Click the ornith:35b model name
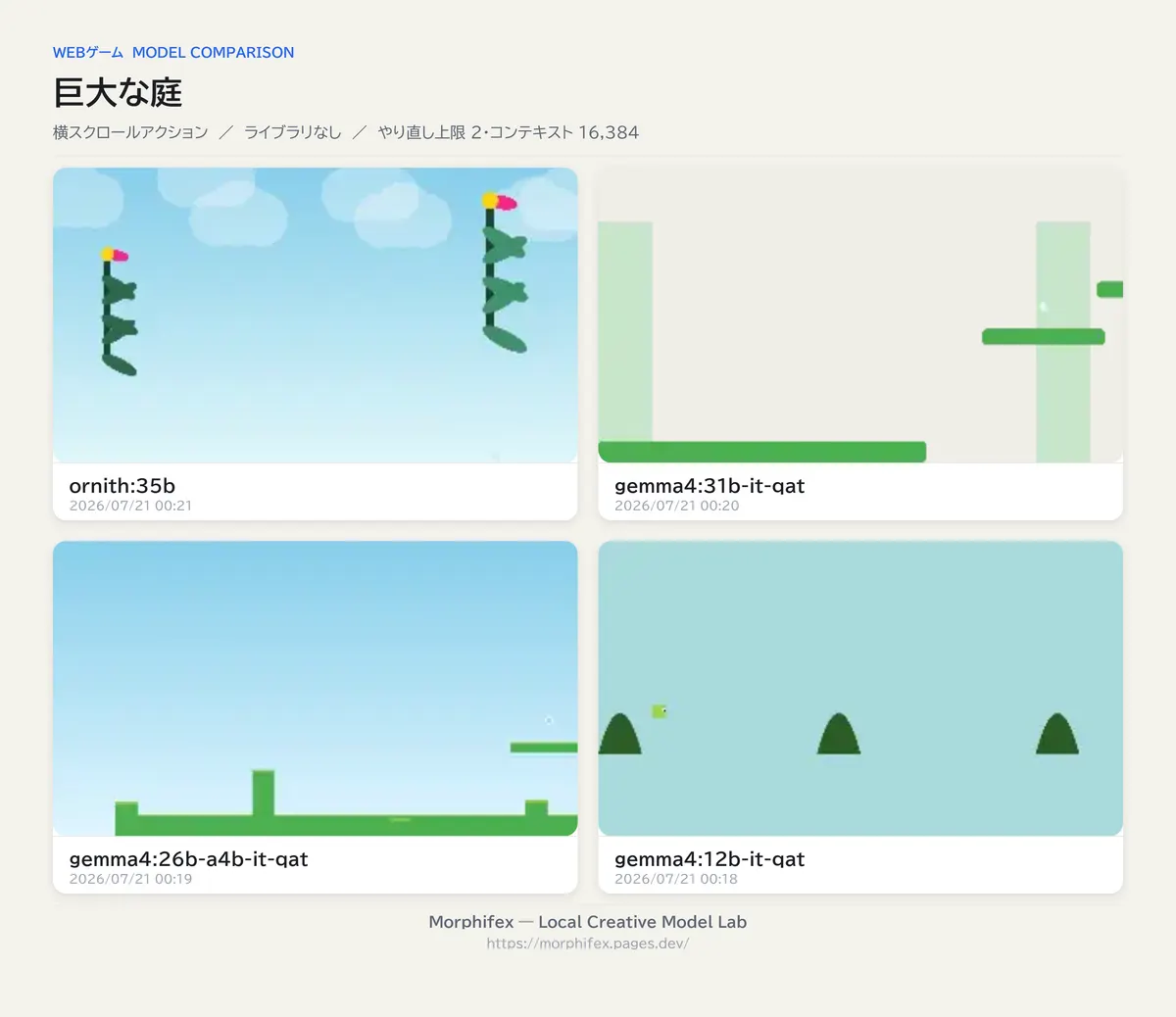The image size is (1176, 1017). [122, 485]
